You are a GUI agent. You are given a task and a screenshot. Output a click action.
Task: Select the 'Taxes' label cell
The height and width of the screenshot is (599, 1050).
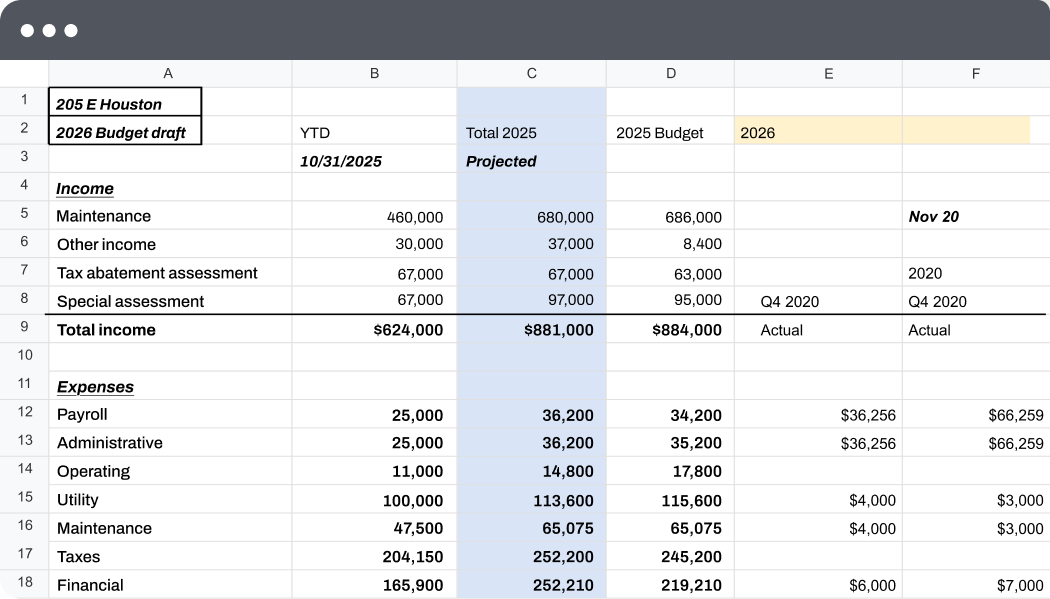pos(170,556)
